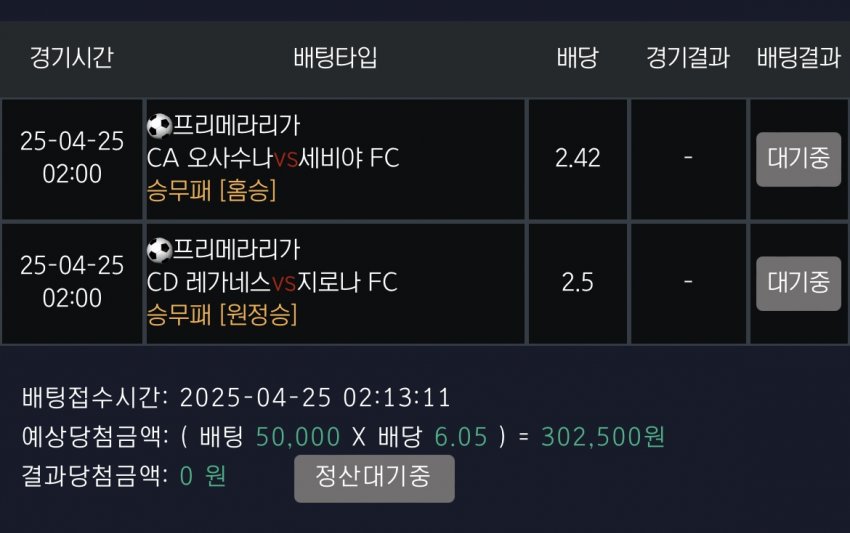
Task: Select the 경기결과 column header
Action: [688, 57]
